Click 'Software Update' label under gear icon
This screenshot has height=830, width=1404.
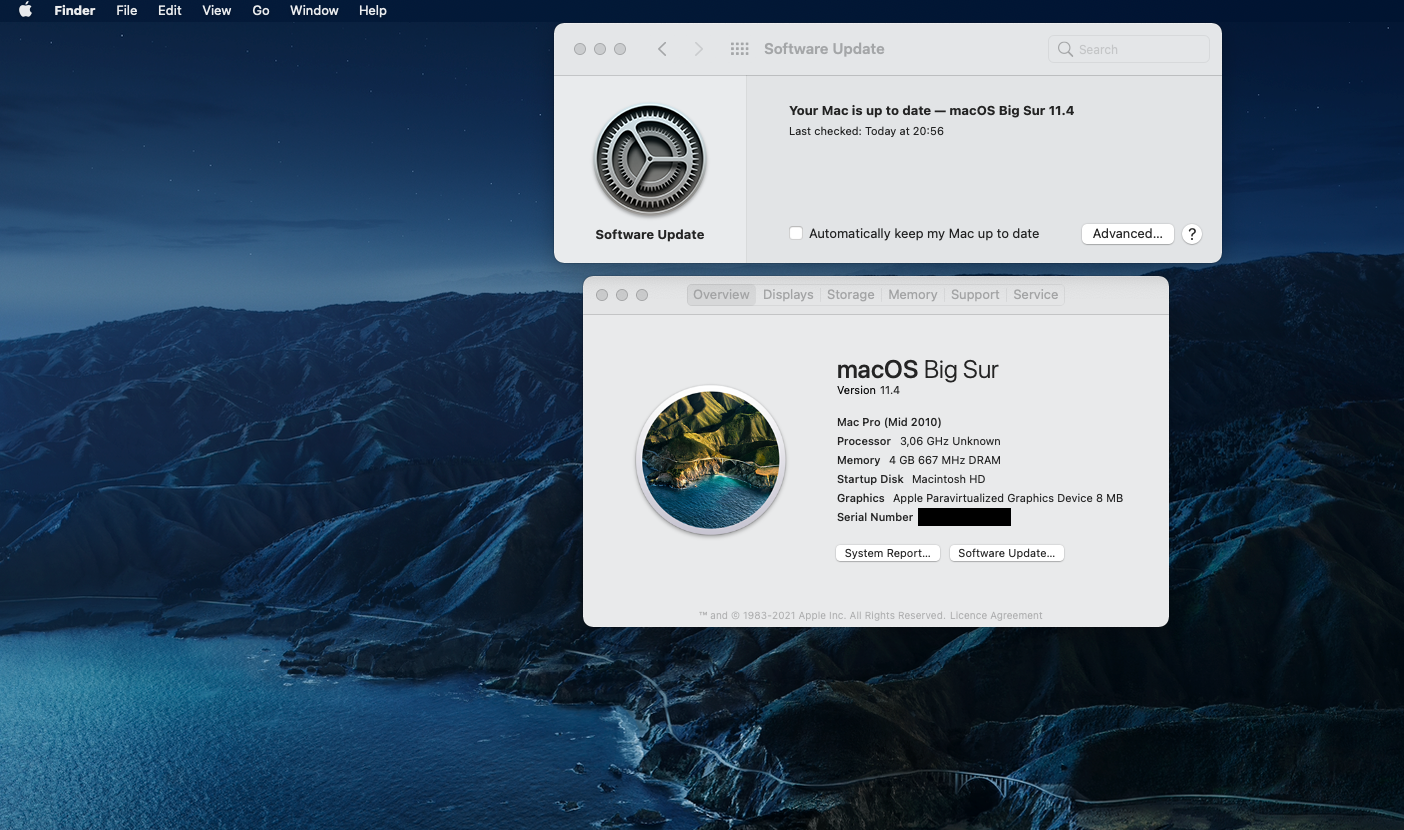(650, 234)
